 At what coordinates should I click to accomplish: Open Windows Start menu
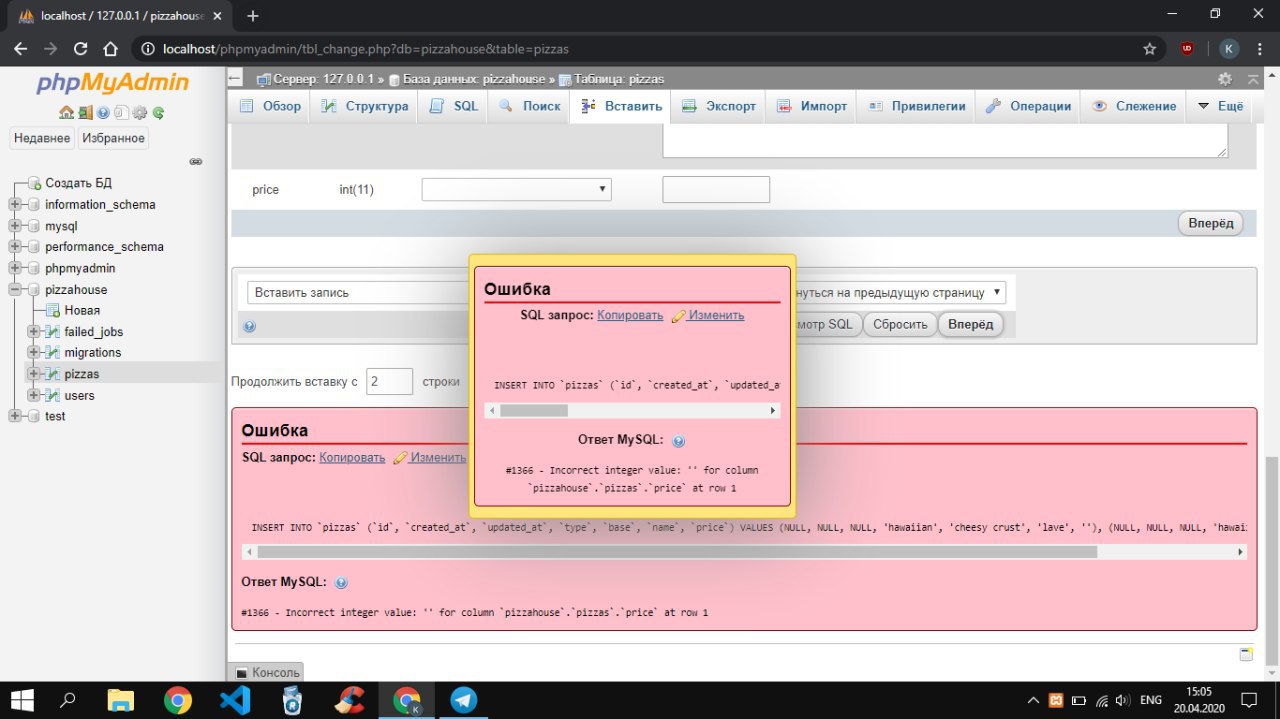(22, 699)
